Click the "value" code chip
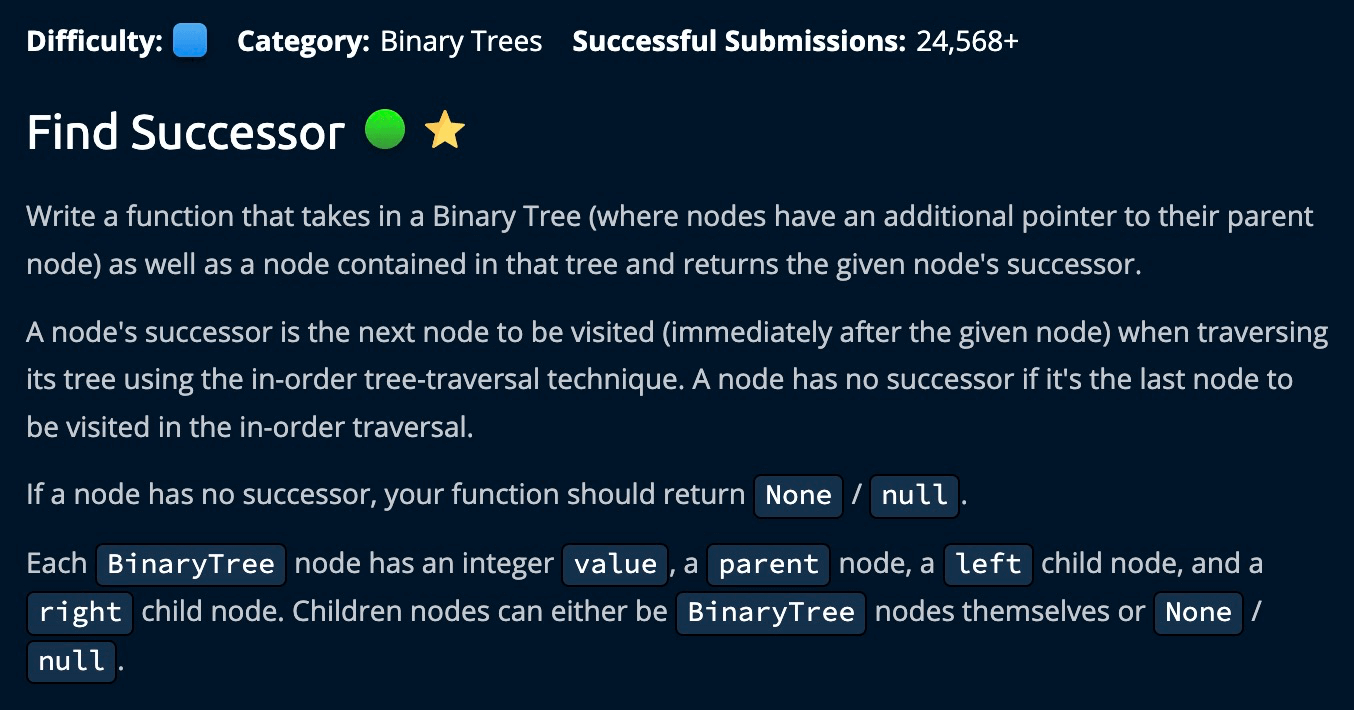 615,564
